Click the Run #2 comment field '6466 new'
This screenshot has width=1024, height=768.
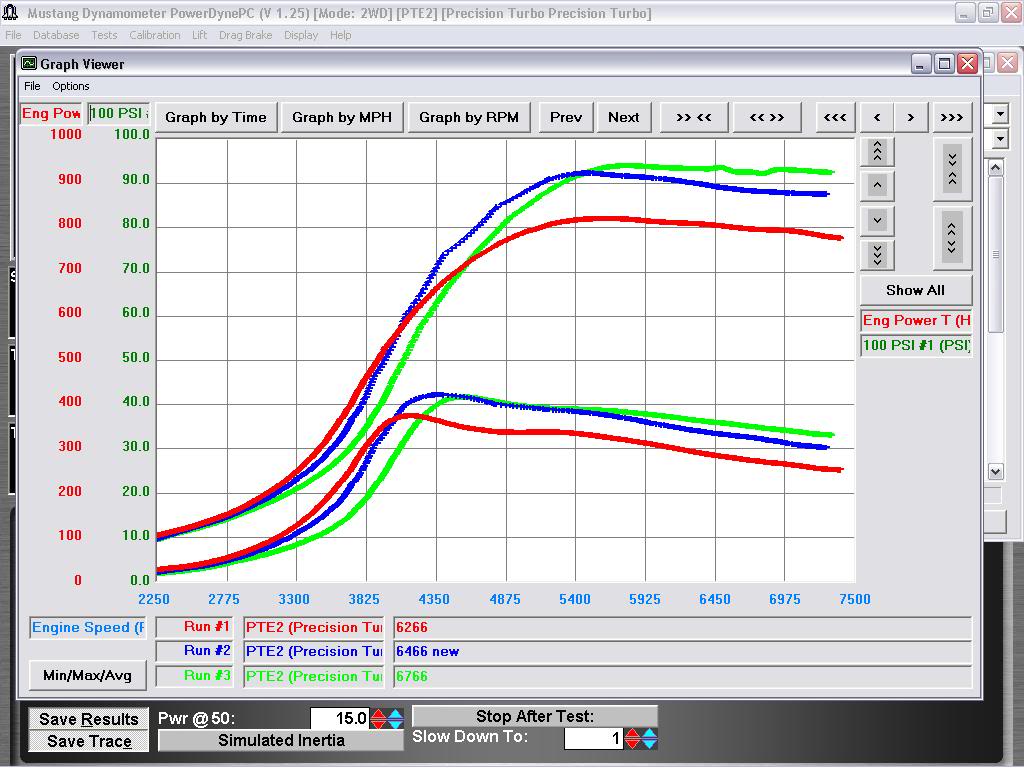click(682, 651)
